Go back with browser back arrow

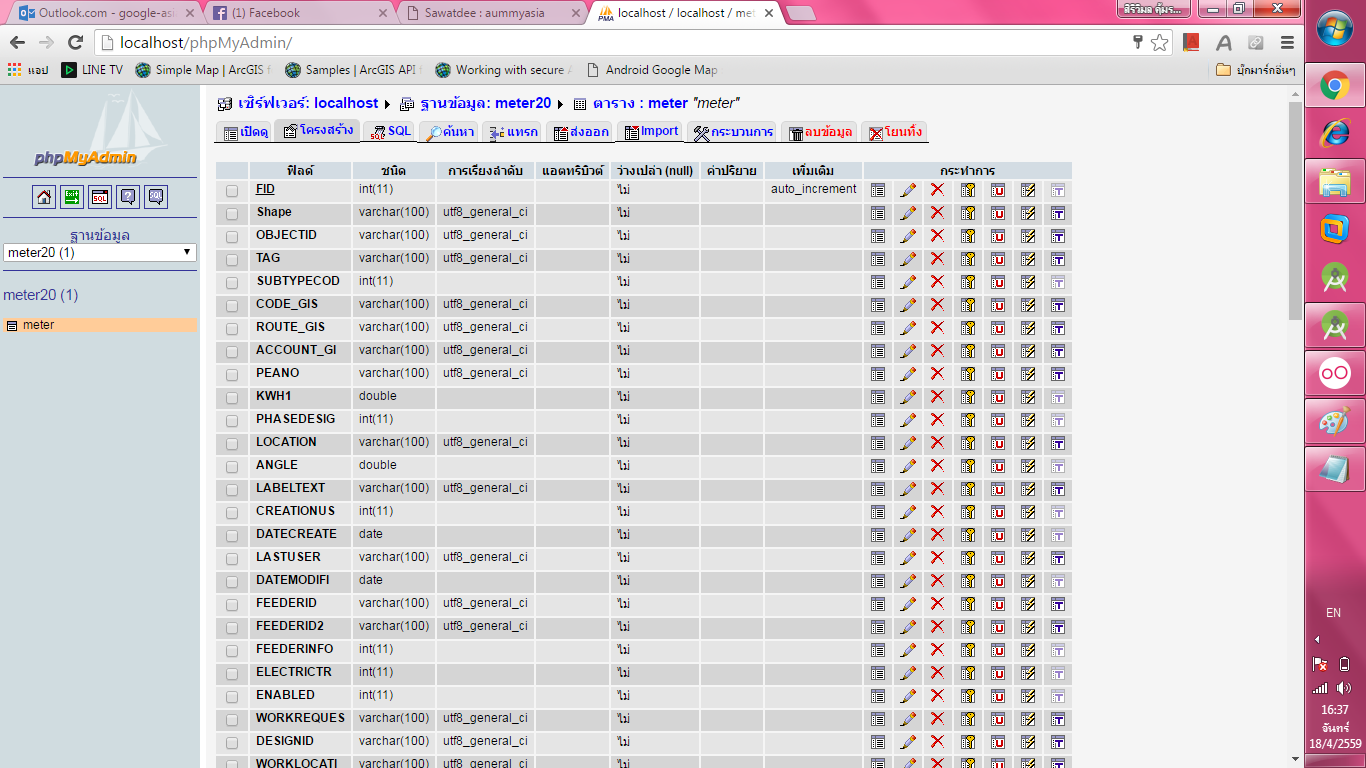(x=17, y=42)
